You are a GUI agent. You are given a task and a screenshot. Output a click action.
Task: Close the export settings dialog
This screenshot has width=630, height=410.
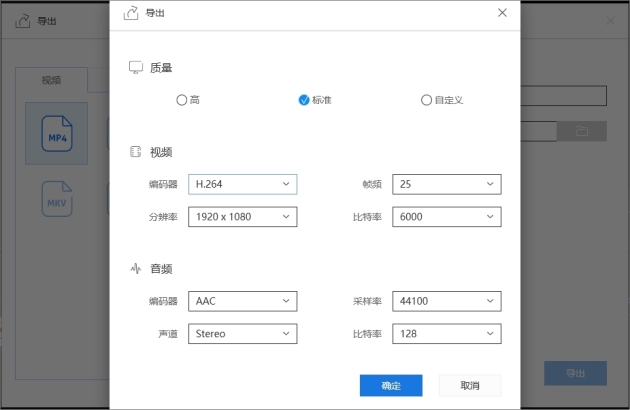point(502,13)
